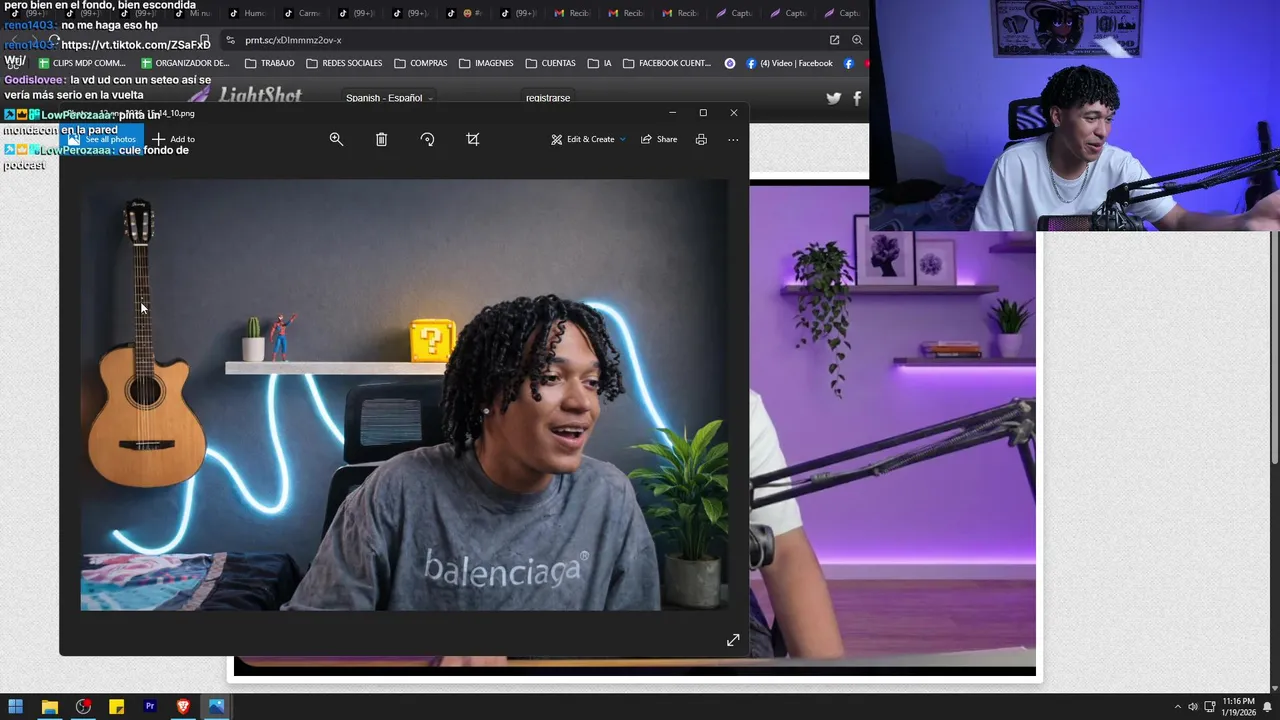Open the volume icon in system tray

[x=1193, y=707]
